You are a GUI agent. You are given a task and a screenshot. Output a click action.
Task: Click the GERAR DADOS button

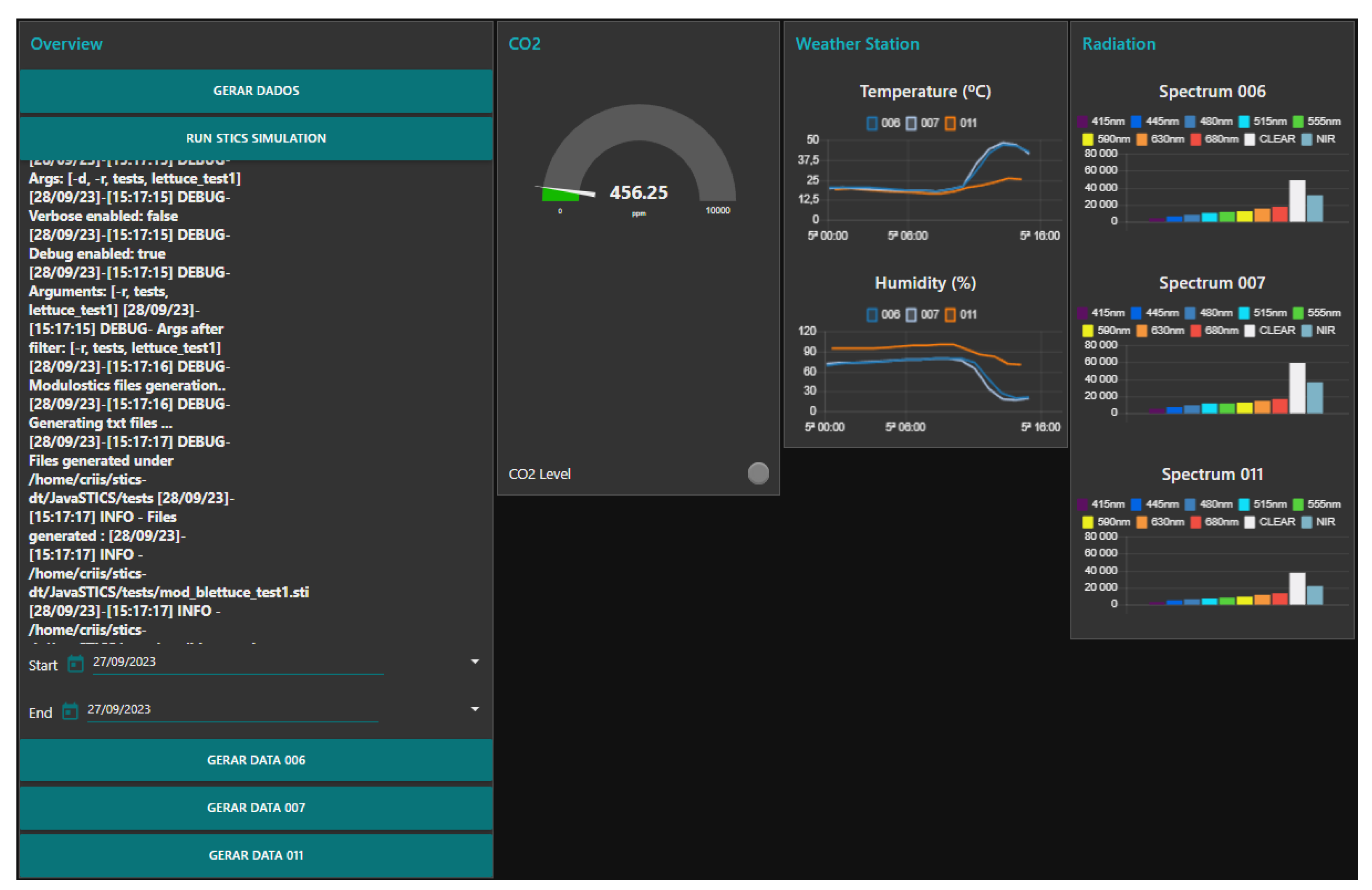tap(256, 90)
